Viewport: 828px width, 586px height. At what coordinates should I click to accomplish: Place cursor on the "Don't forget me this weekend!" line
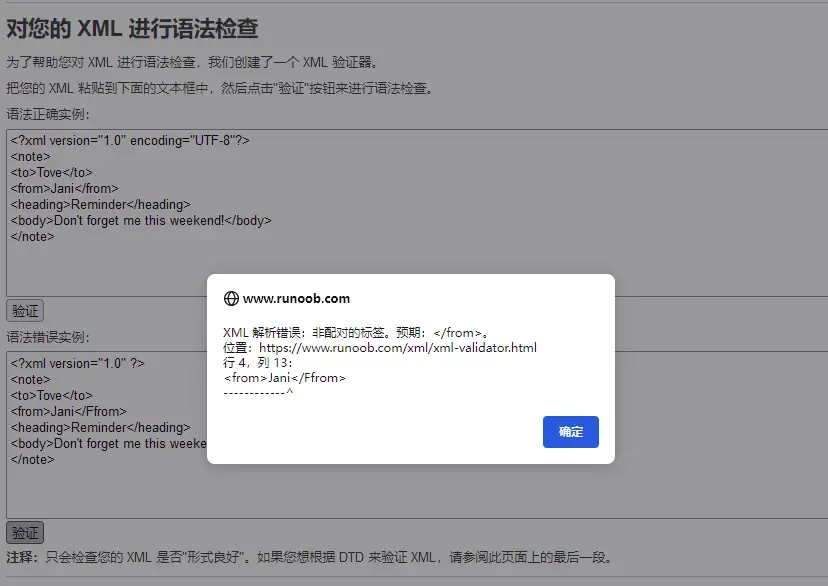141,221
